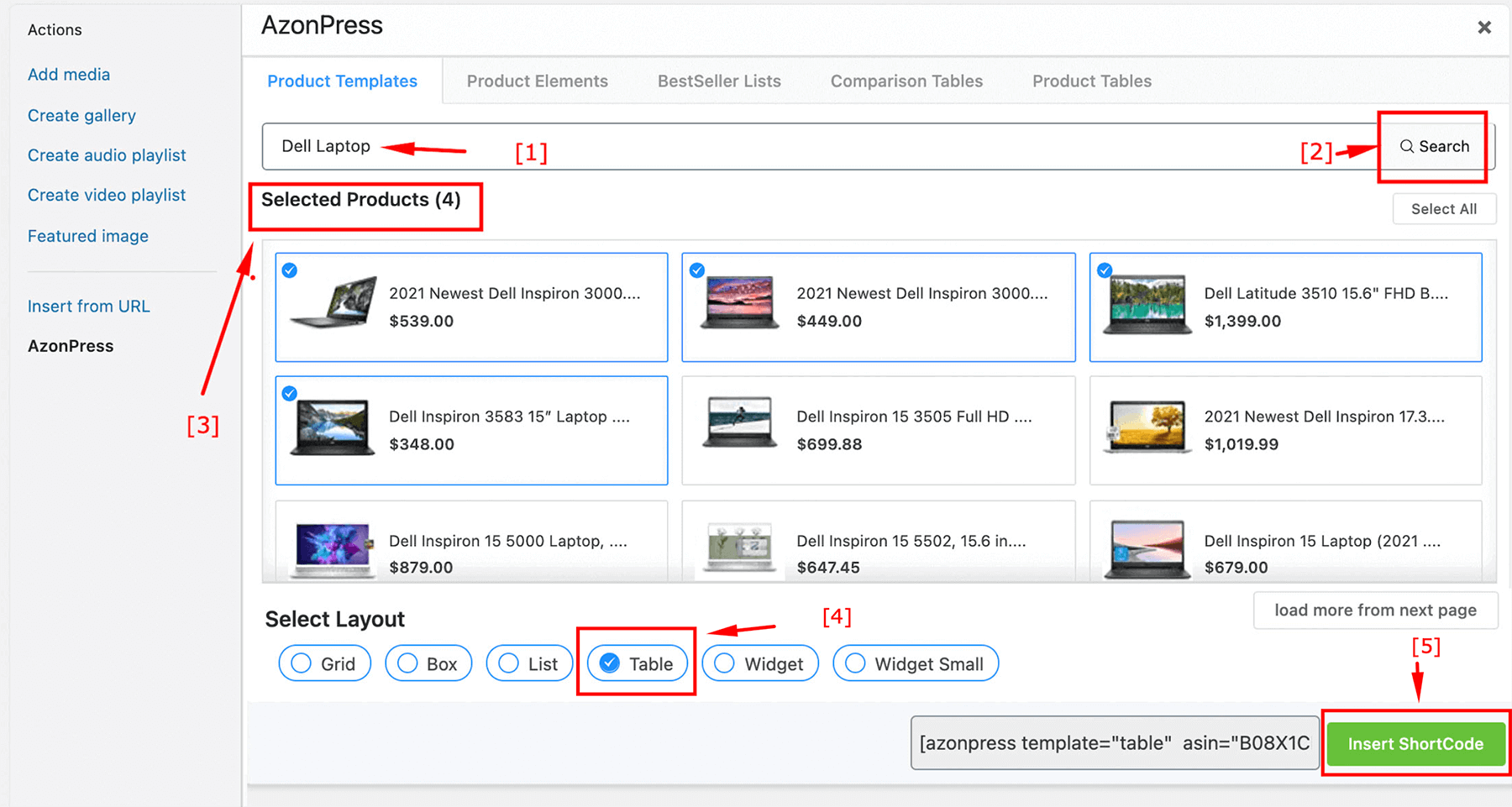This screenshot has height=807, width=1512.
Task: Go to Comparison Tables tab
Action: tap(906, 81)
